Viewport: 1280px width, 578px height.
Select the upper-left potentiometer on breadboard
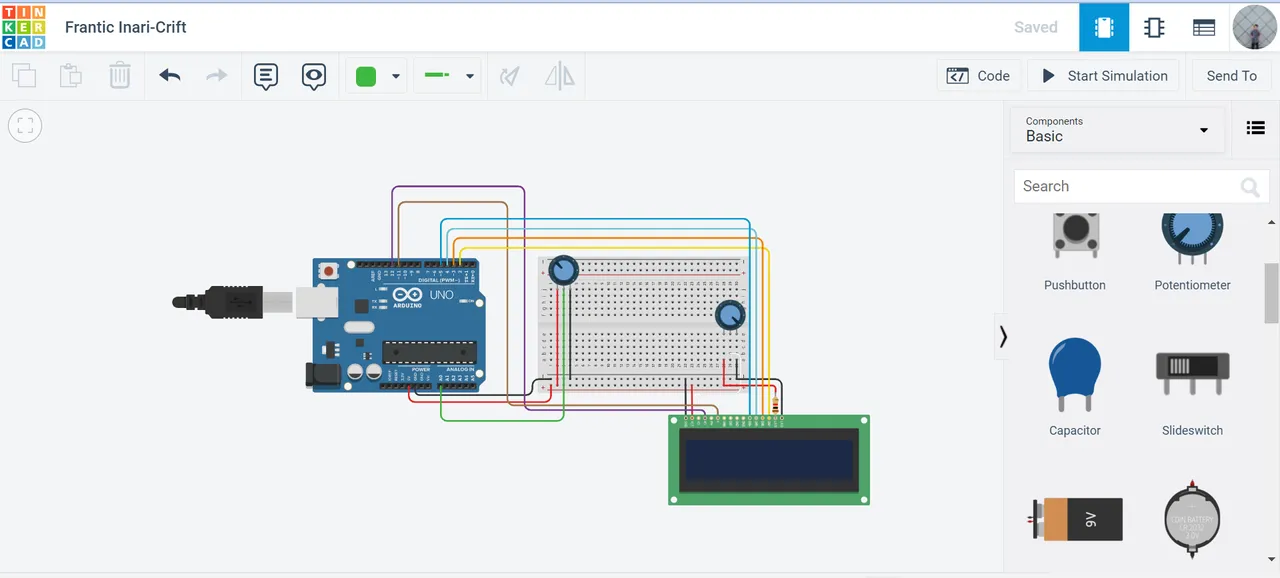click(564, 270)
